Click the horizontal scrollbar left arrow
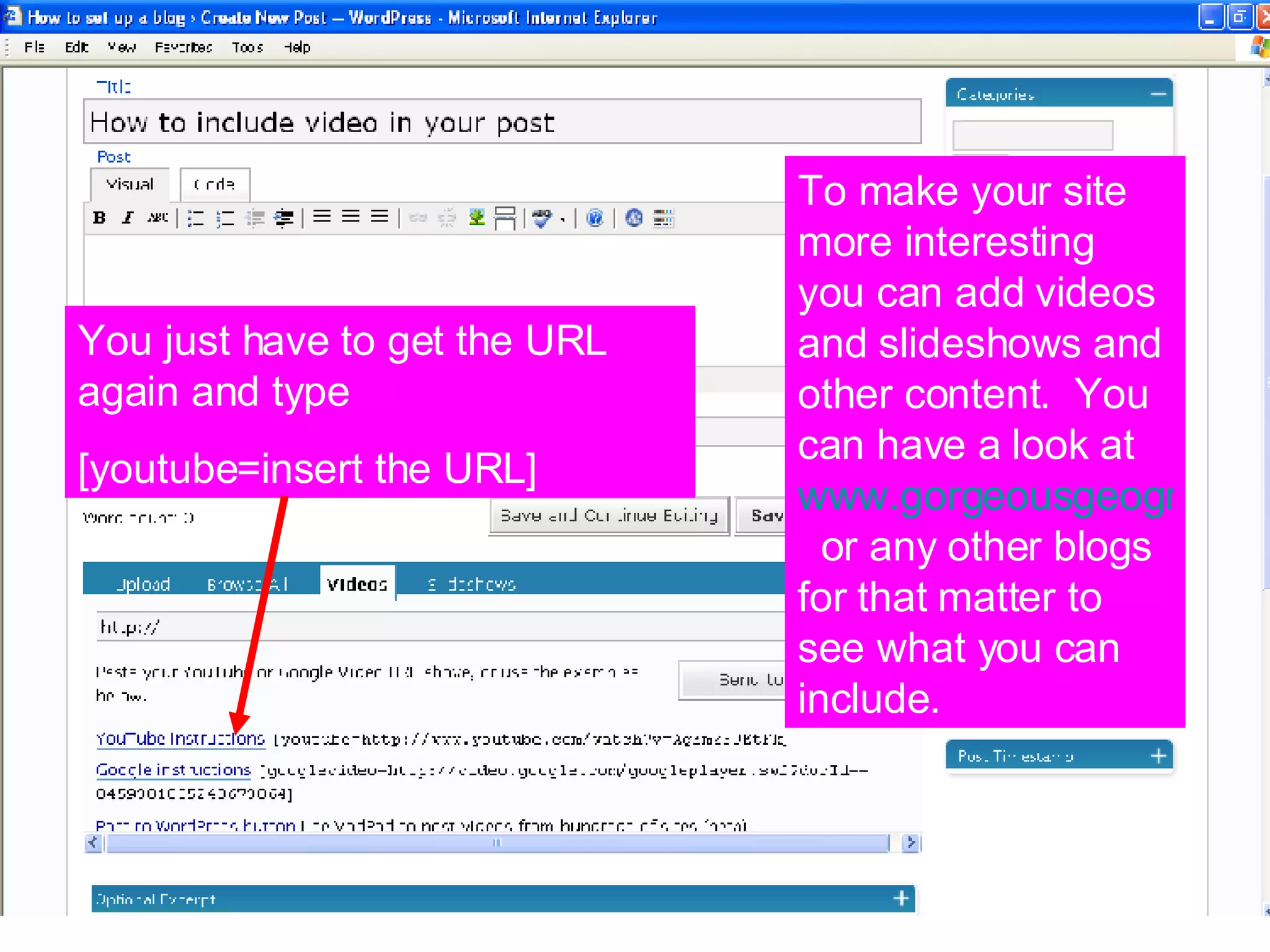This screenshot has height=952, width=1270. point(93,842)
